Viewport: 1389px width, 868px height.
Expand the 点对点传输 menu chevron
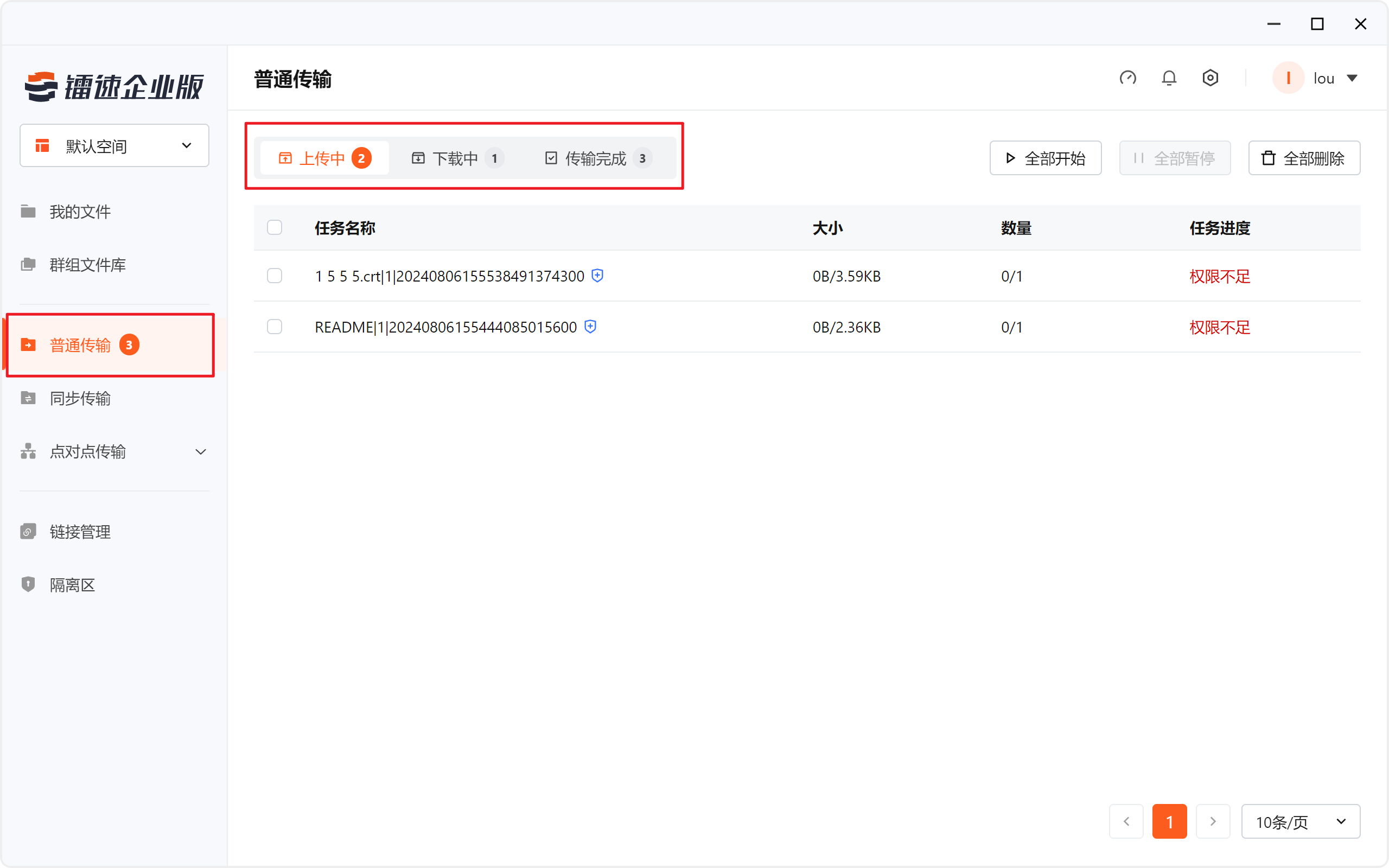pos(200,452)
